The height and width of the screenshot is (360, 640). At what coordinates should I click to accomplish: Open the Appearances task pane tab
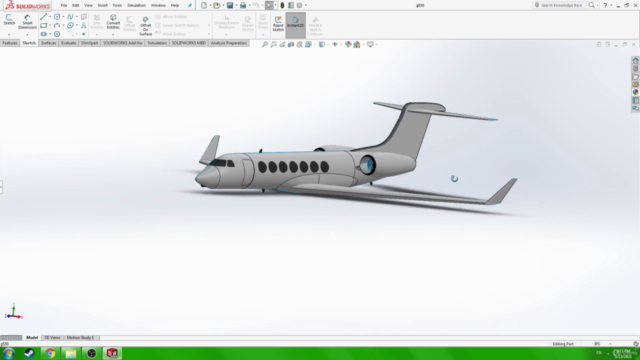636,92
